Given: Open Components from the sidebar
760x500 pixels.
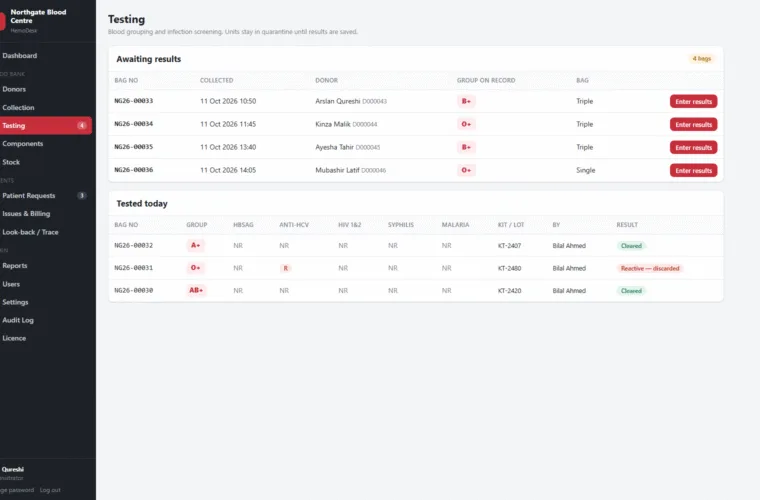Looking at the screenshot, I should pyautogui.click(x=22, y=144).
